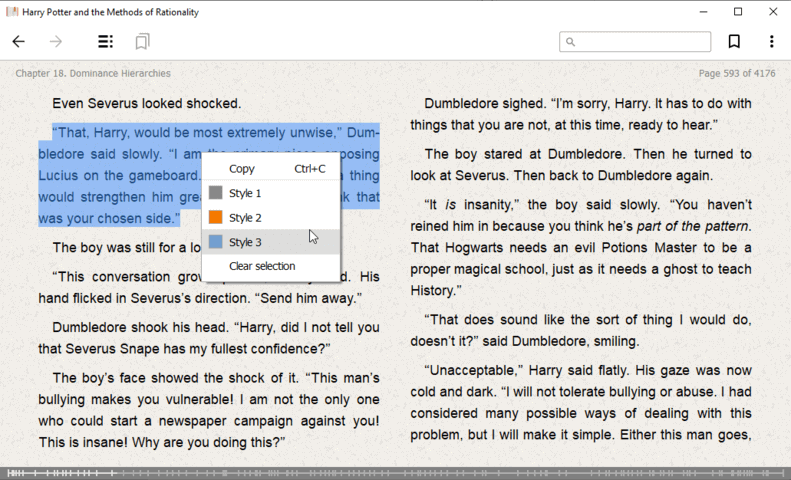Viewport: 791px width, 480px height.
Task: Click the line 'Even Severus looked shocked.'
Action: point(147,103)
